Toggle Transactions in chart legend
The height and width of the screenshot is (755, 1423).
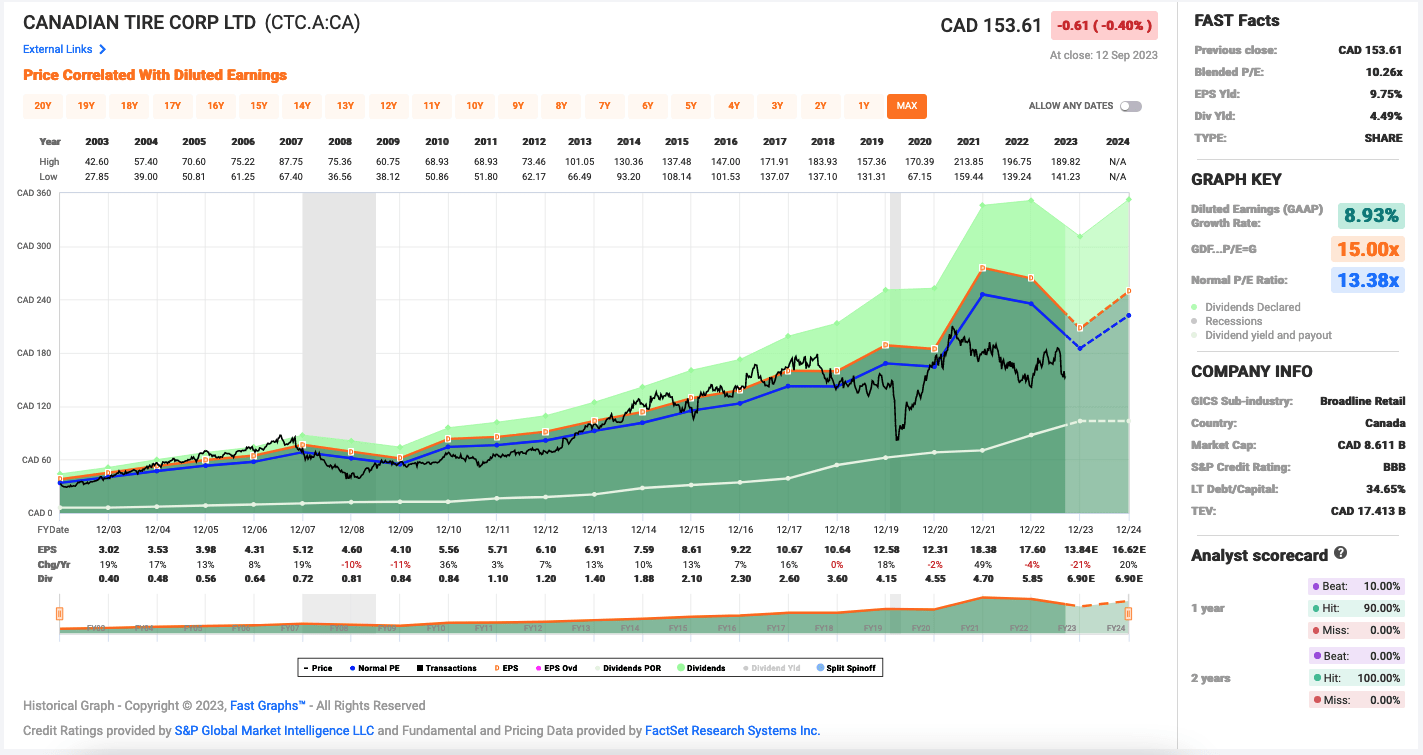(446, 668)
